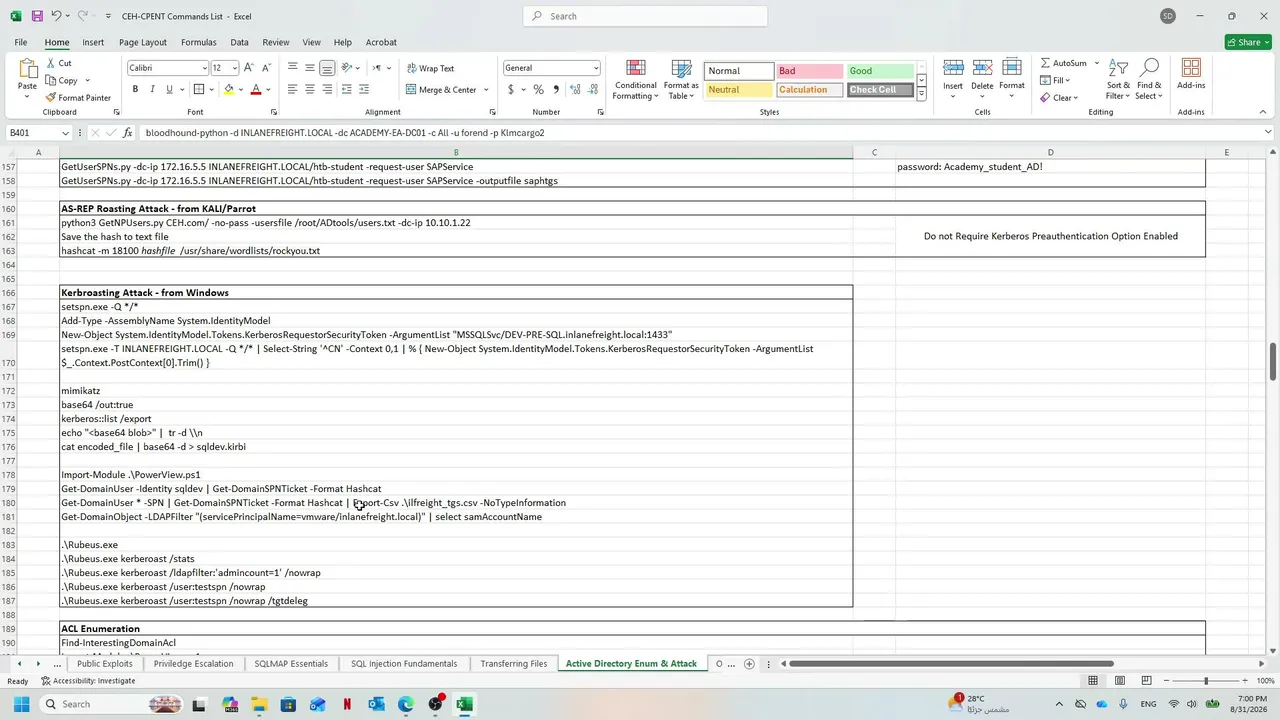Apply Comma Style number format
The width and height of the screenshot is (1280, 720).
click(x=556, y=90)
